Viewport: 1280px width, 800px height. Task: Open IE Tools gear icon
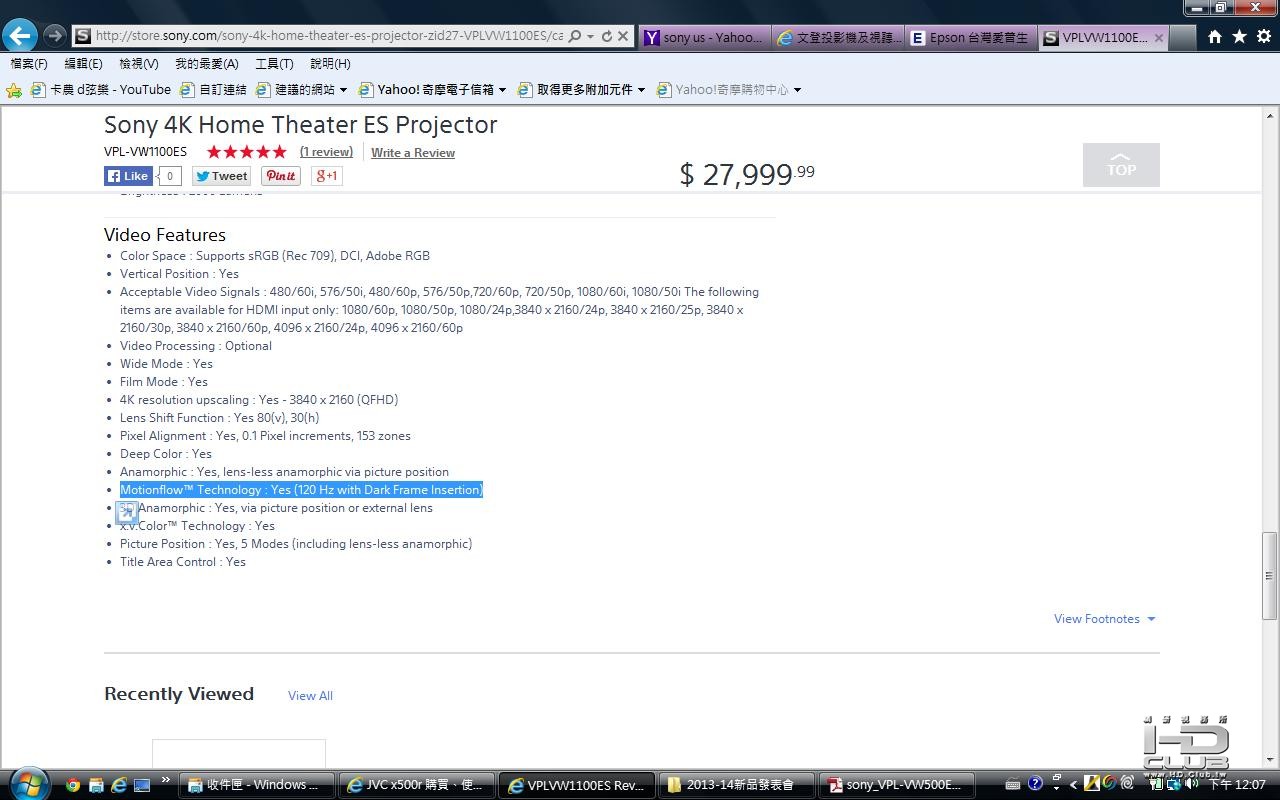[1264, 37]
